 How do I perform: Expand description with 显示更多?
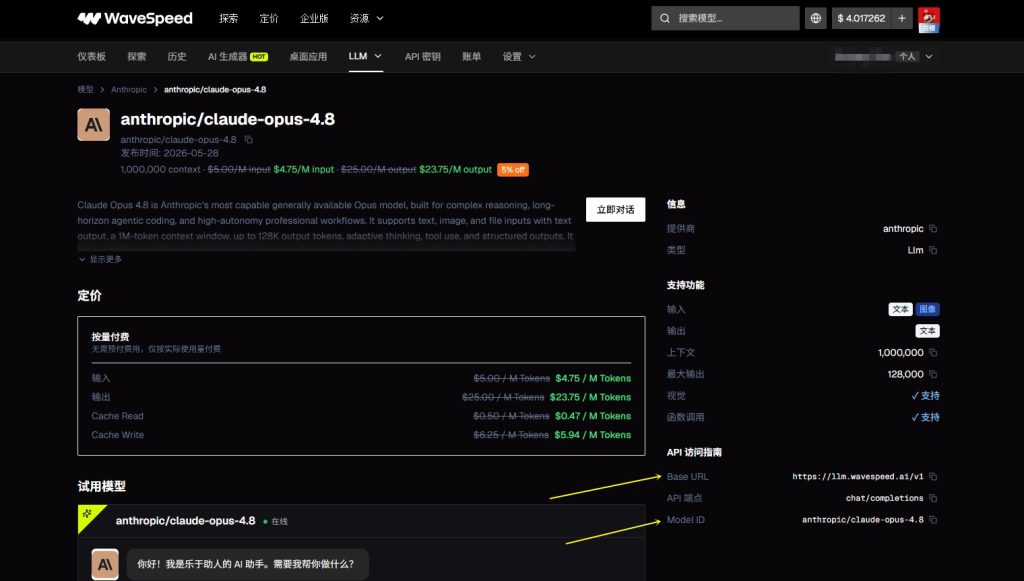[100, 259]
